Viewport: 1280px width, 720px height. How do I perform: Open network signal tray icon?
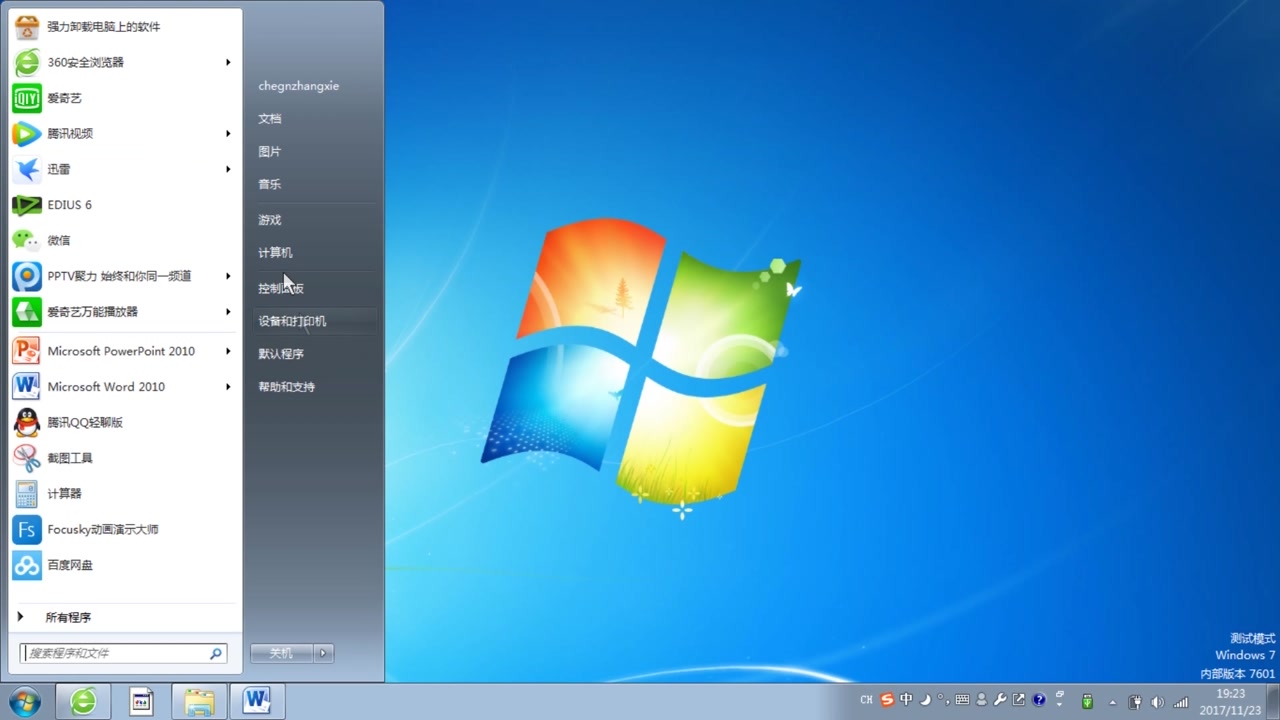[1181, 702]
